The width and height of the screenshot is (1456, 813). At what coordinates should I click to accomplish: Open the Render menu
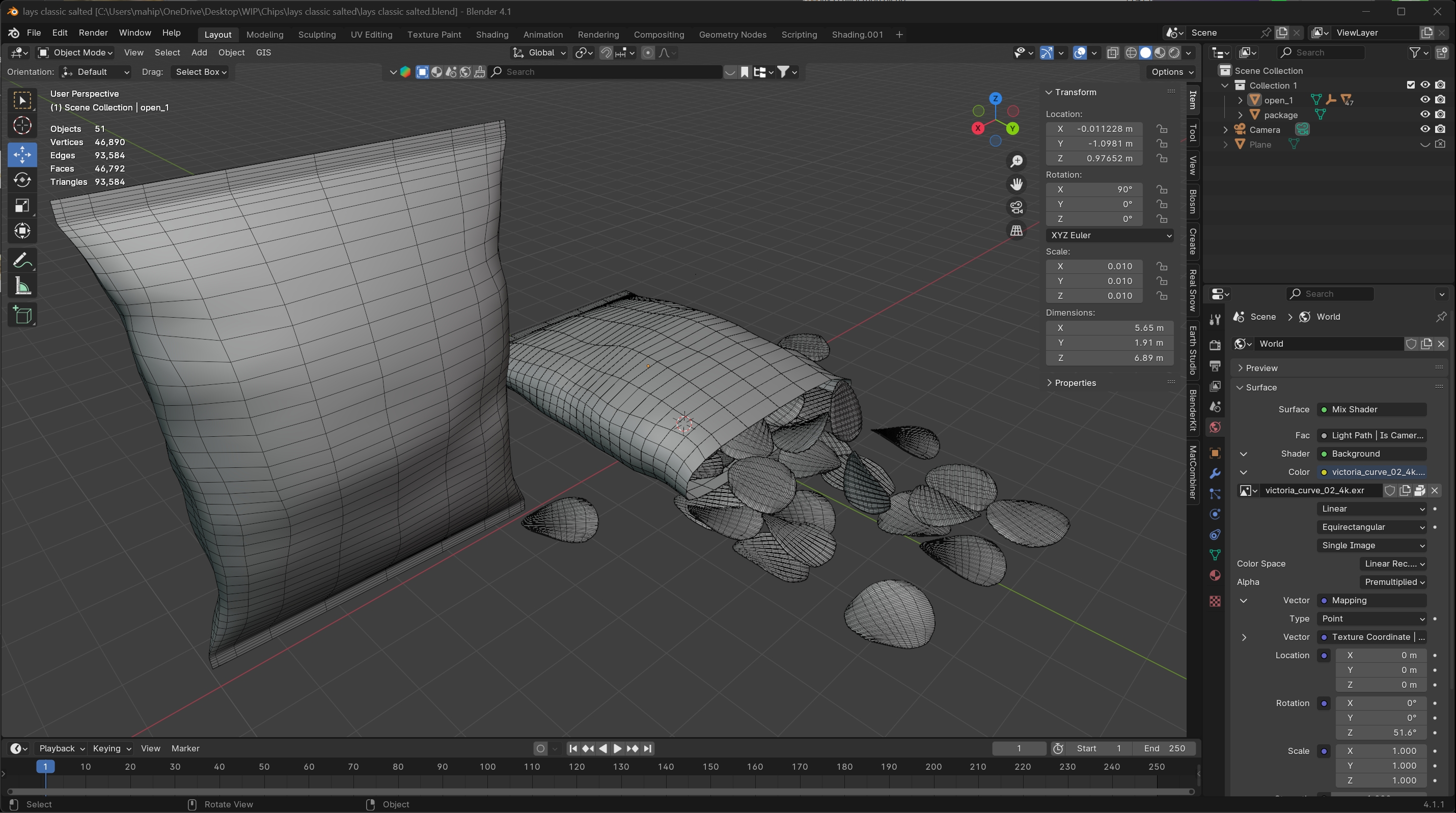pyautogui.click(x=93, y=33)
